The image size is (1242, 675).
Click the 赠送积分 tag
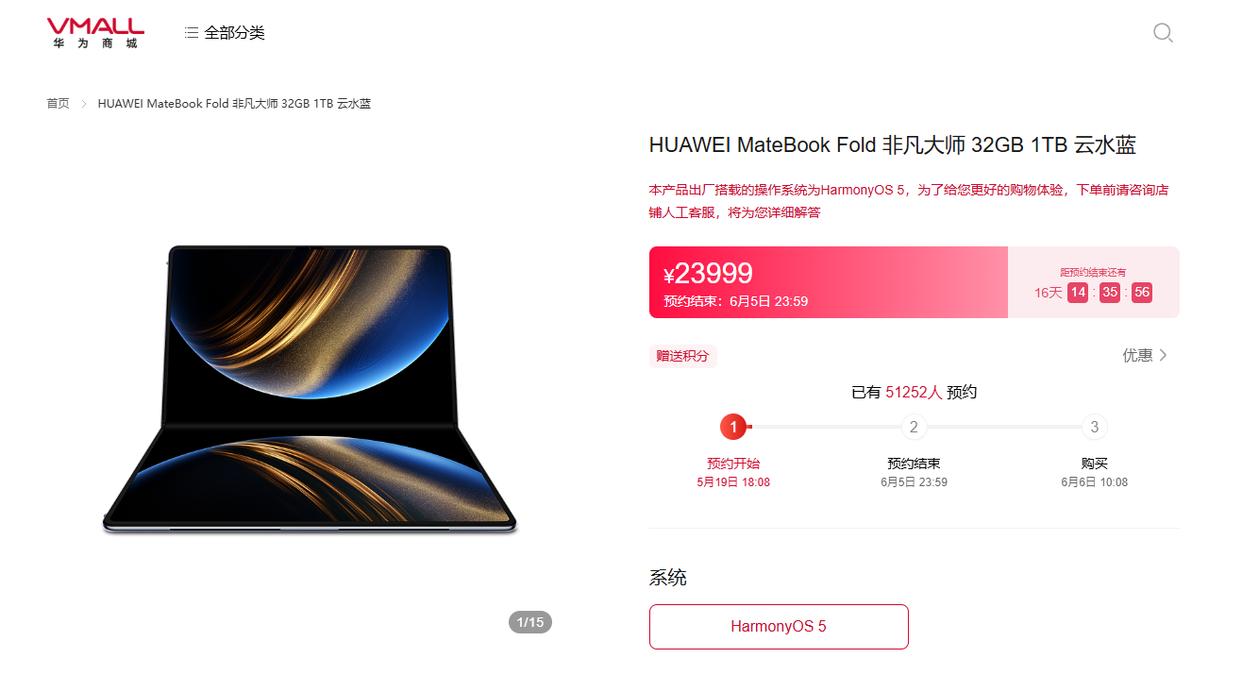683,356
